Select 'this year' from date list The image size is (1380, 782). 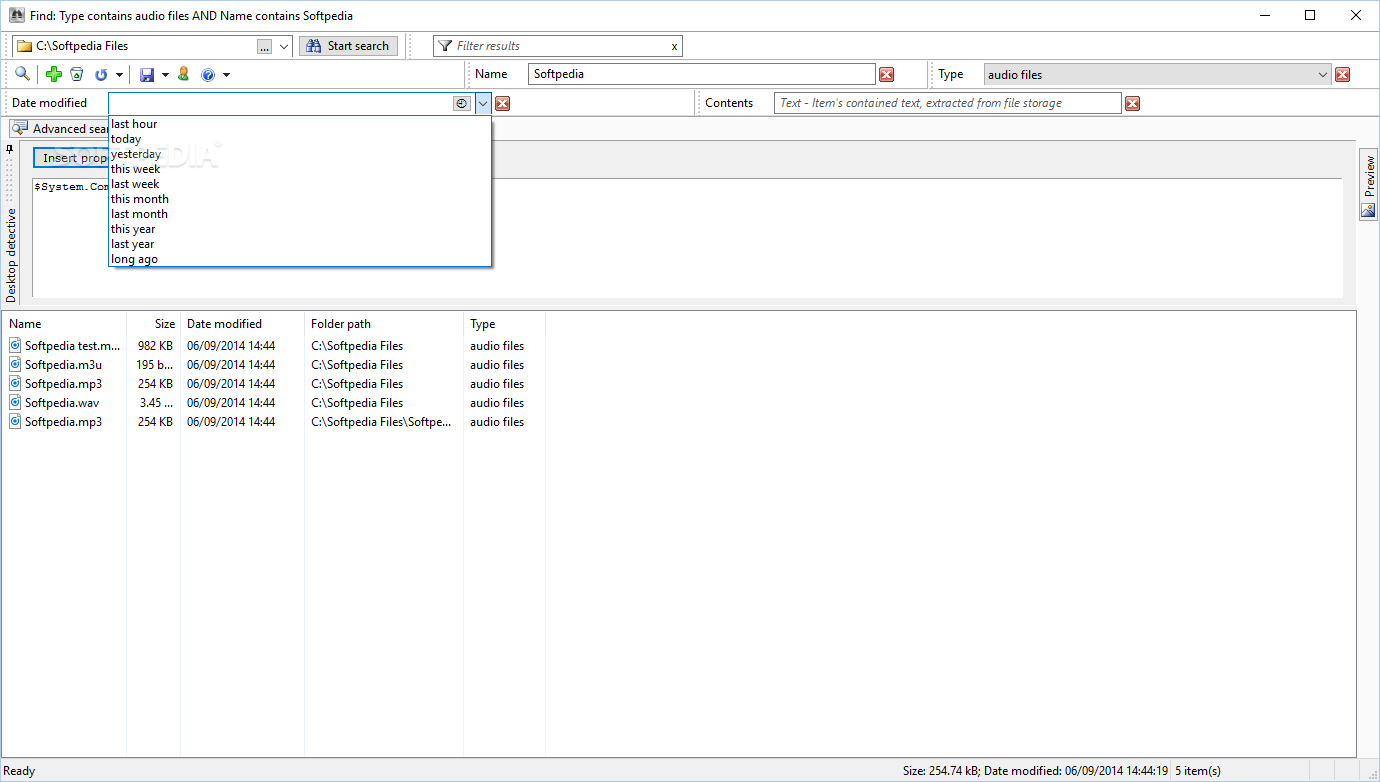click(300, 229)
